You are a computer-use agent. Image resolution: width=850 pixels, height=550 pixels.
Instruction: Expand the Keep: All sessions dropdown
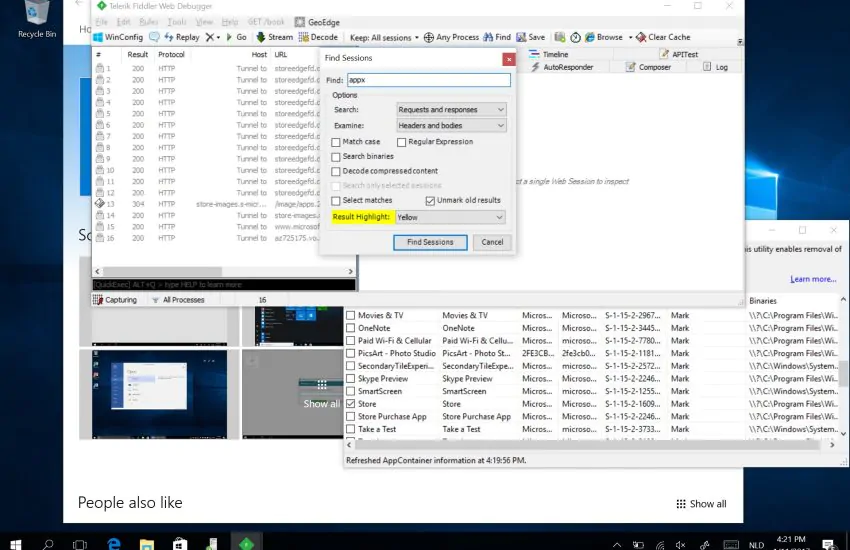pos(384,37)
